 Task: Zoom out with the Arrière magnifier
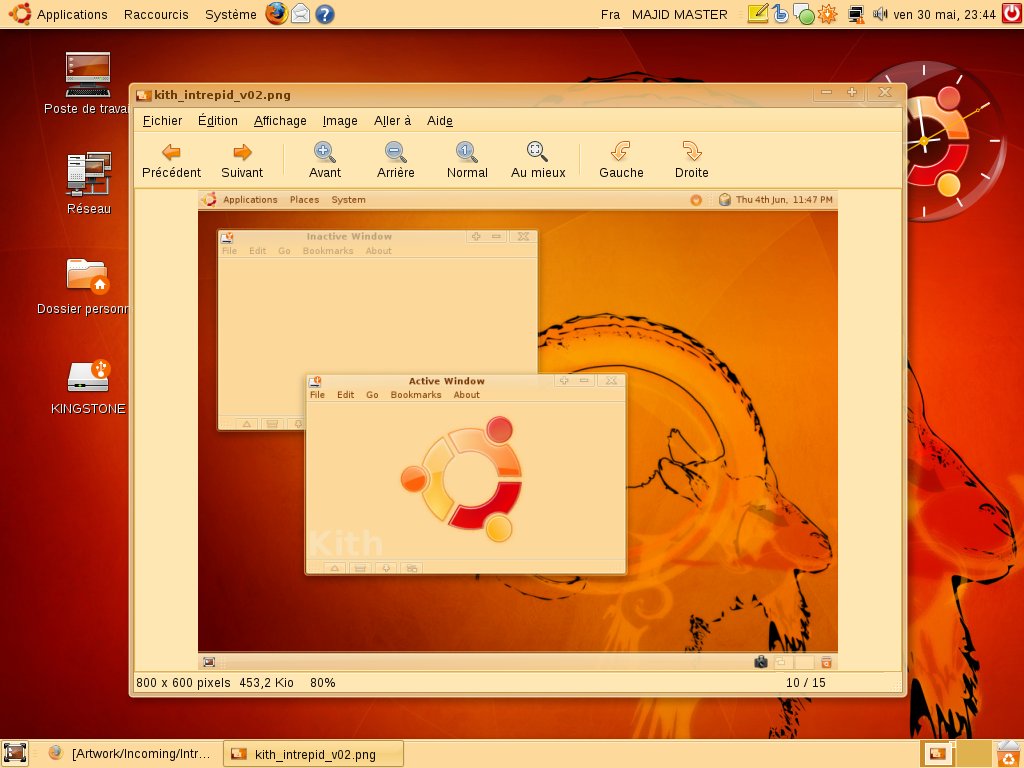(x=395, y=161)
